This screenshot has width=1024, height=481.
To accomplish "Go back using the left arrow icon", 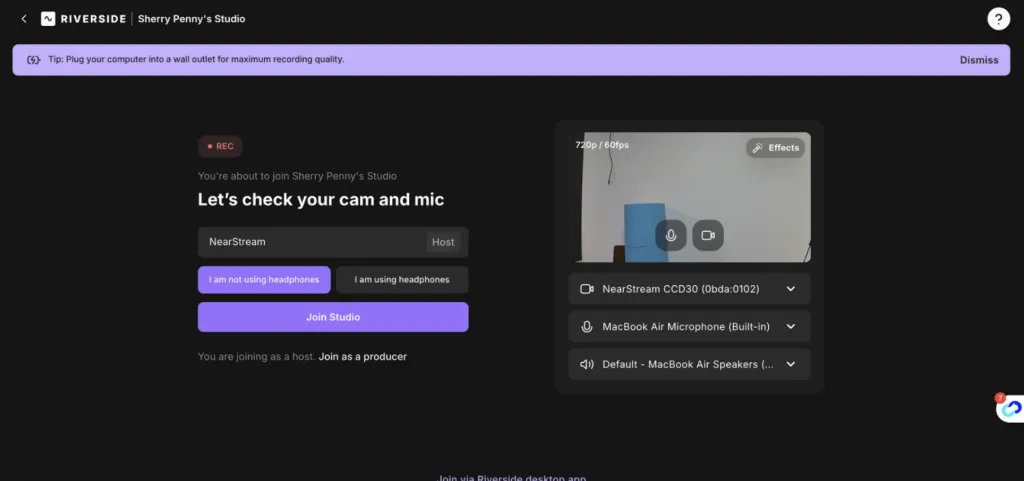I will [24, 19].
